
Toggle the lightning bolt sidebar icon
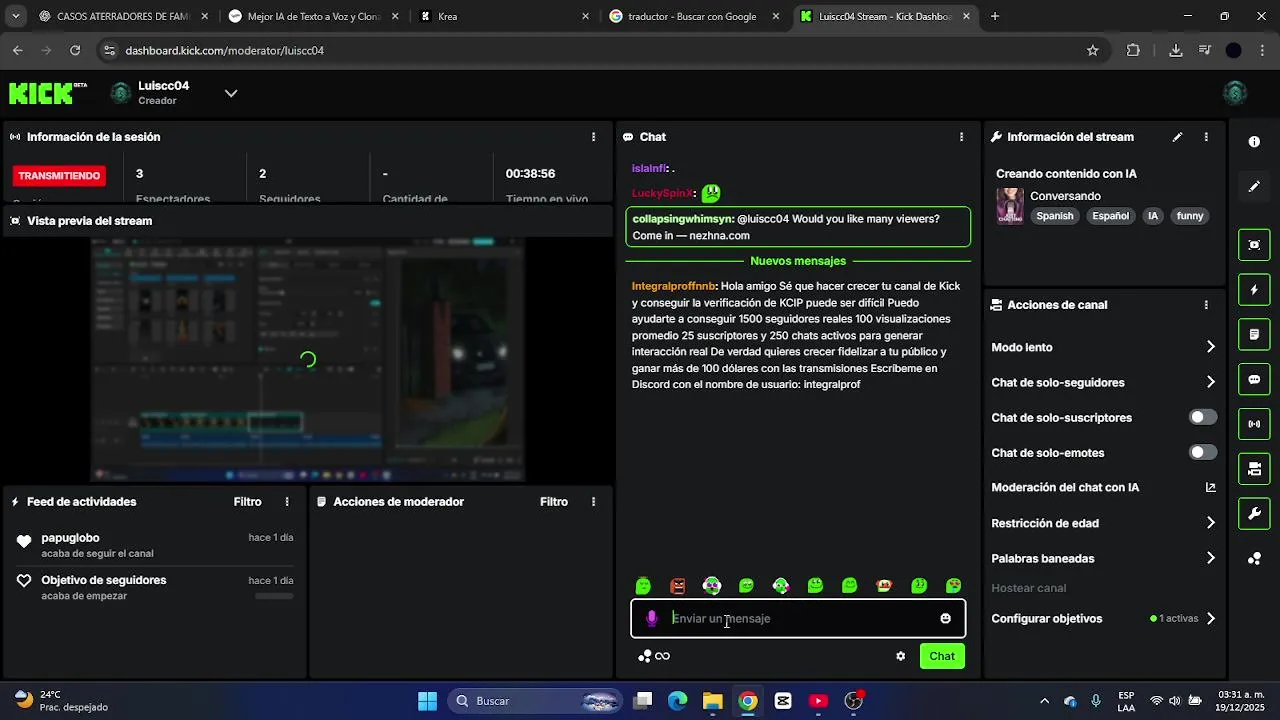coord(1254,290)
